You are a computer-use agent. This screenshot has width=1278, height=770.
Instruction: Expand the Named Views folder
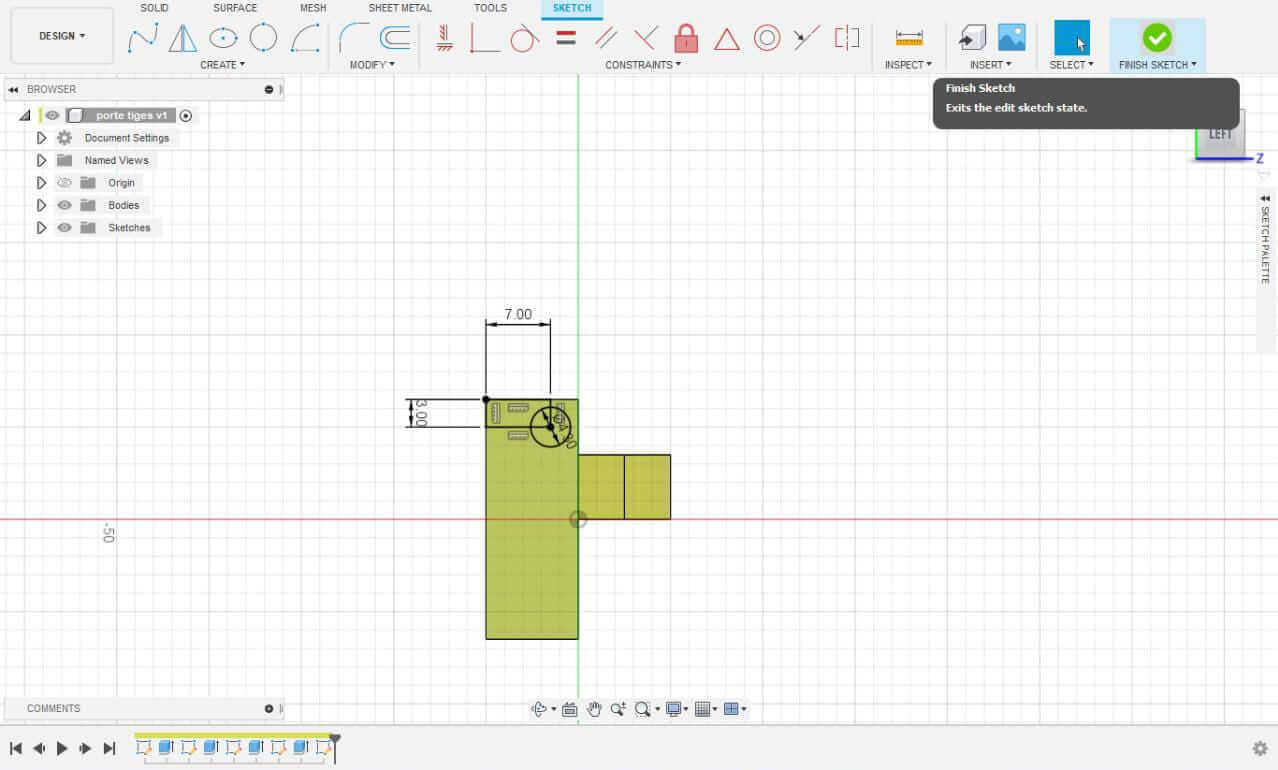pyautogui.click(x=41, y=160)
